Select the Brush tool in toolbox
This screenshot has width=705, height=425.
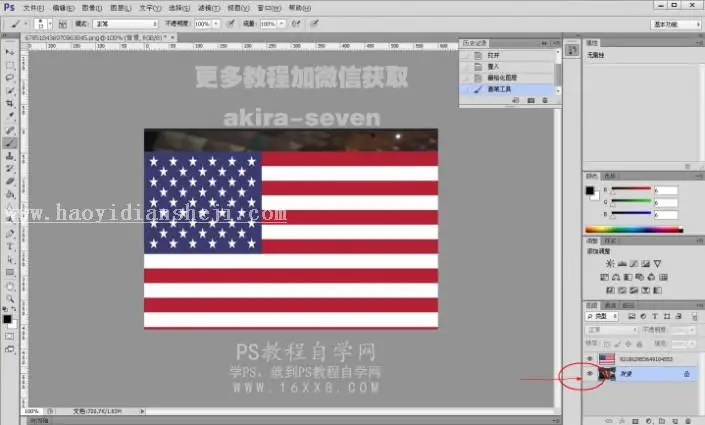[x=9, y=143]
